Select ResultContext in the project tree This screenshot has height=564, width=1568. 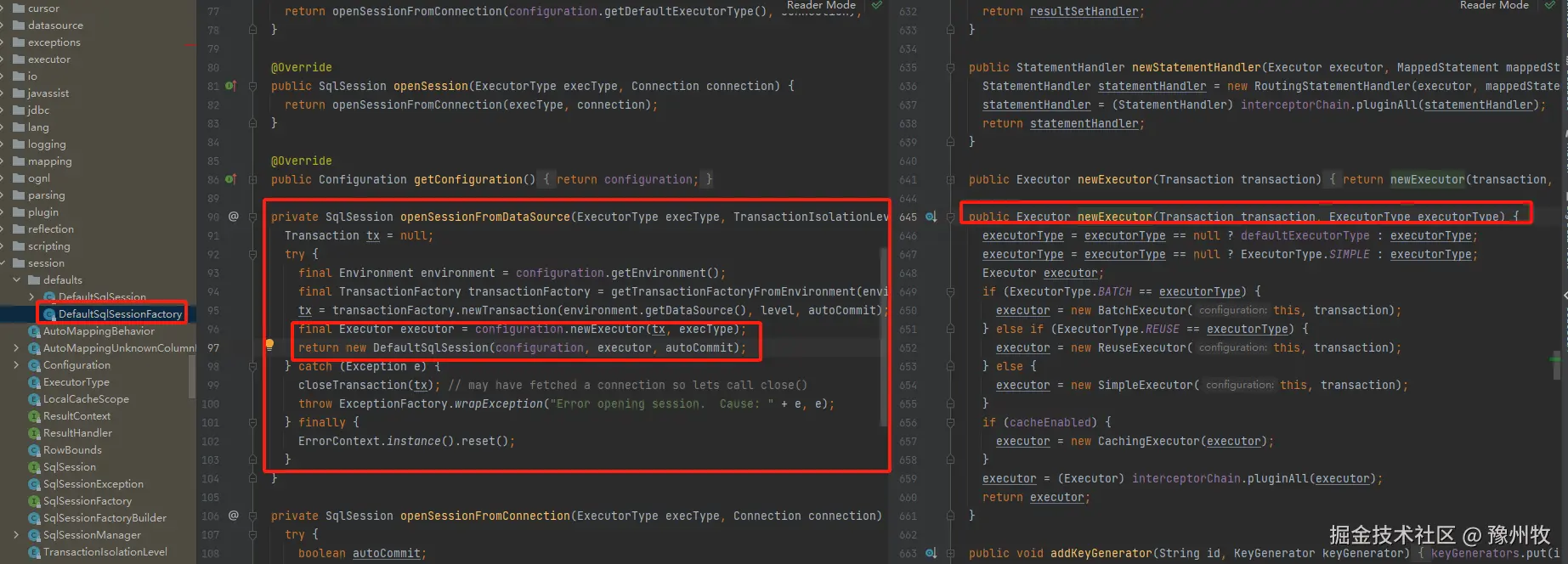tap(76, 416)
